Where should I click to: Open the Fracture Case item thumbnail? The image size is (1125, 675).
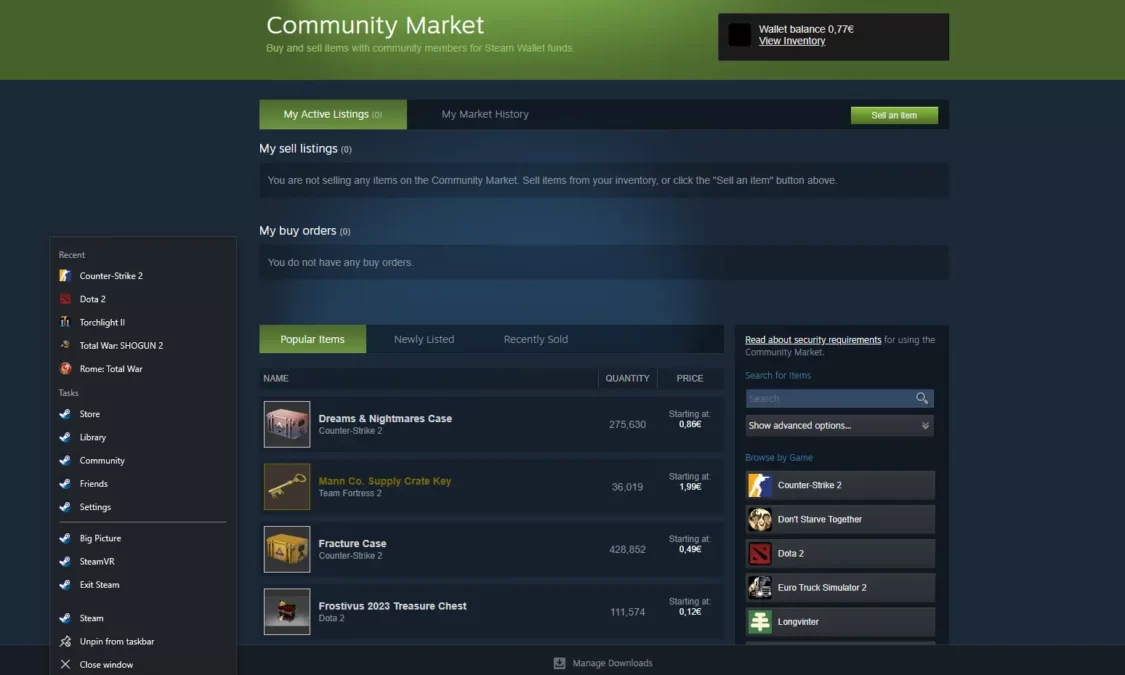coord(287,549)
